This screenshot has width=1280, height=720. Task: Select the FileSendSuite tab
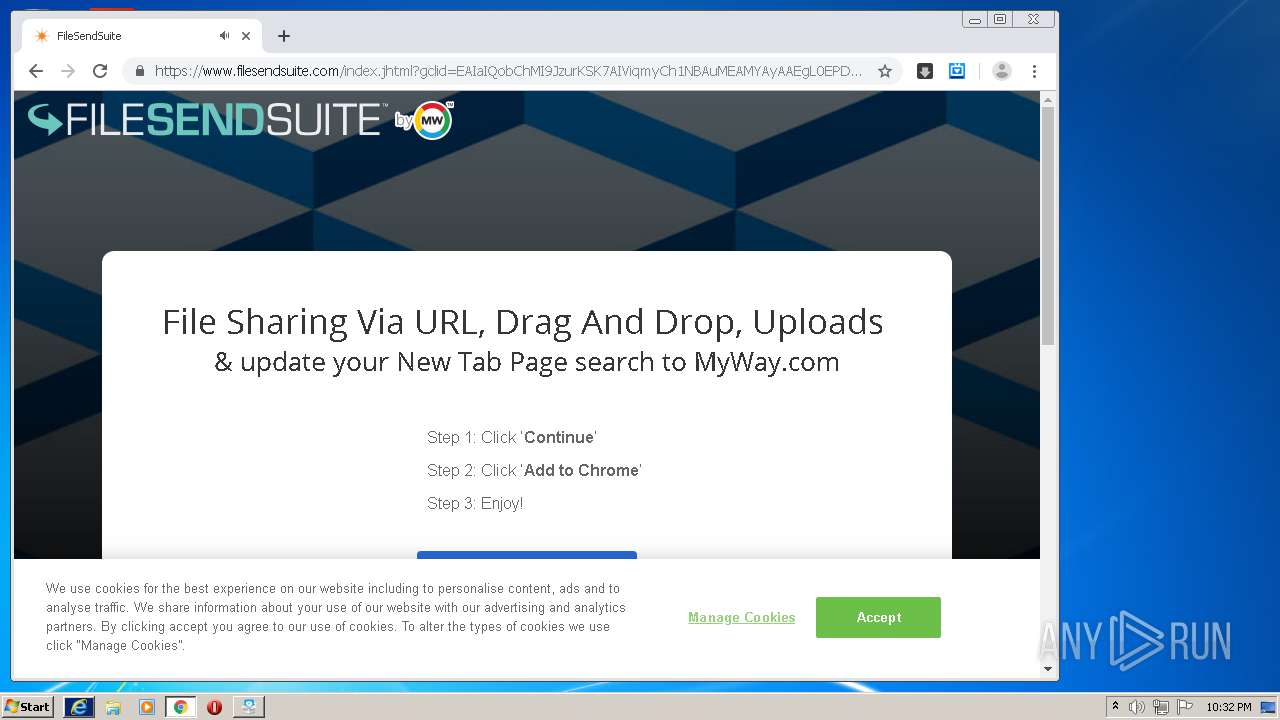pyautogui.click(x=142, y=36)
